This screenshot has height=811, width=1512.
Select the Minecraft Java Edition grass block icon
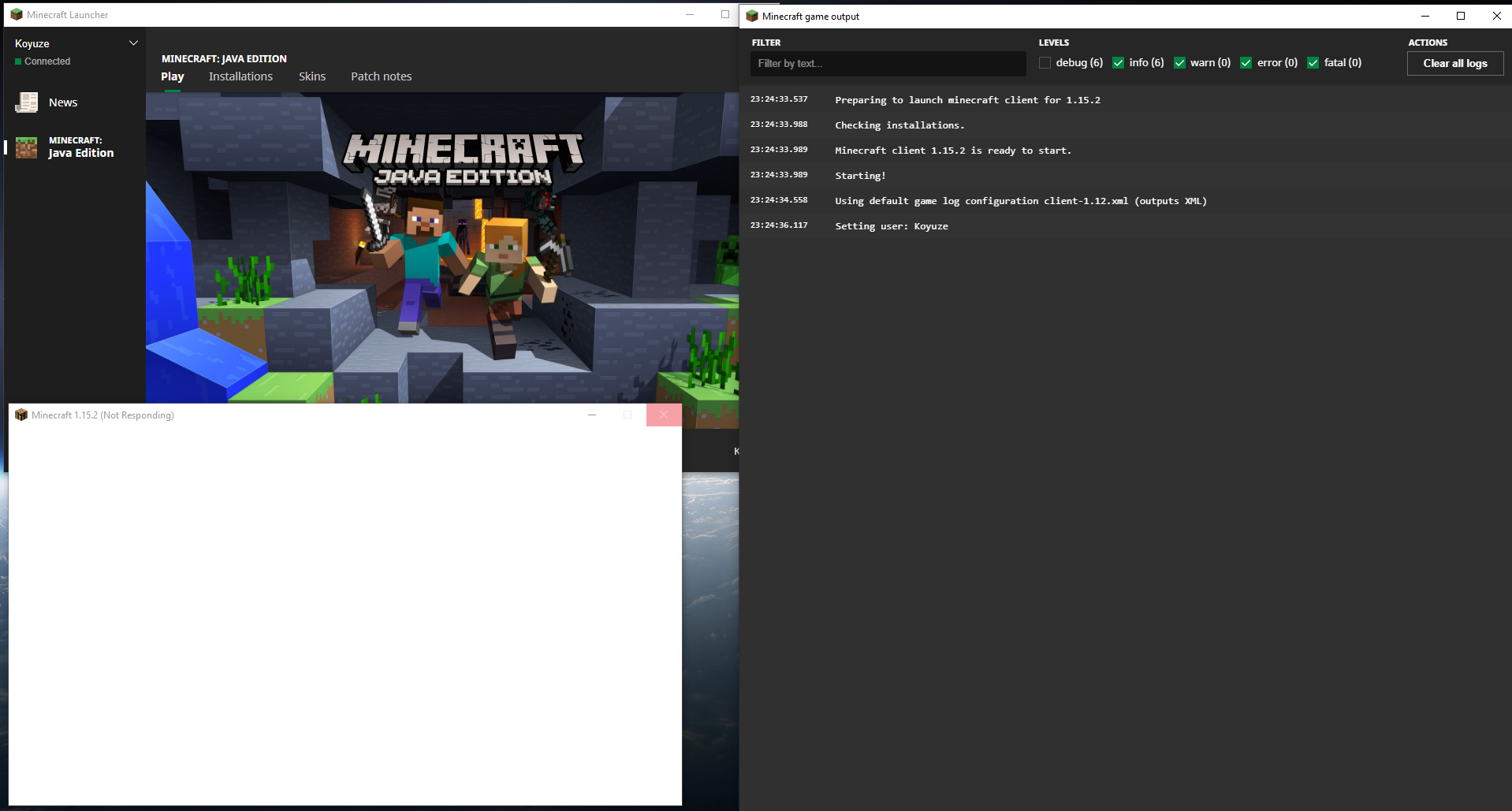click(x=27, y=147)
